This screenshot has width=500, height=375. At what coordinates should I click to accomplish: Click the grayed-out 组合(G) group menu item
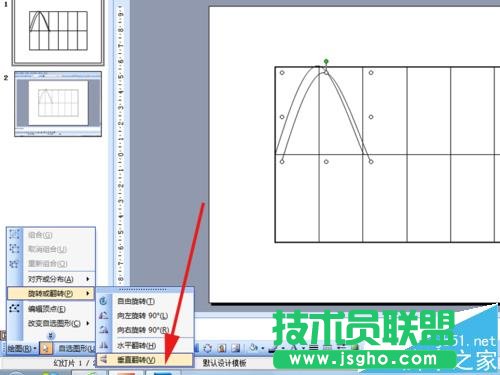click(51, 235)
